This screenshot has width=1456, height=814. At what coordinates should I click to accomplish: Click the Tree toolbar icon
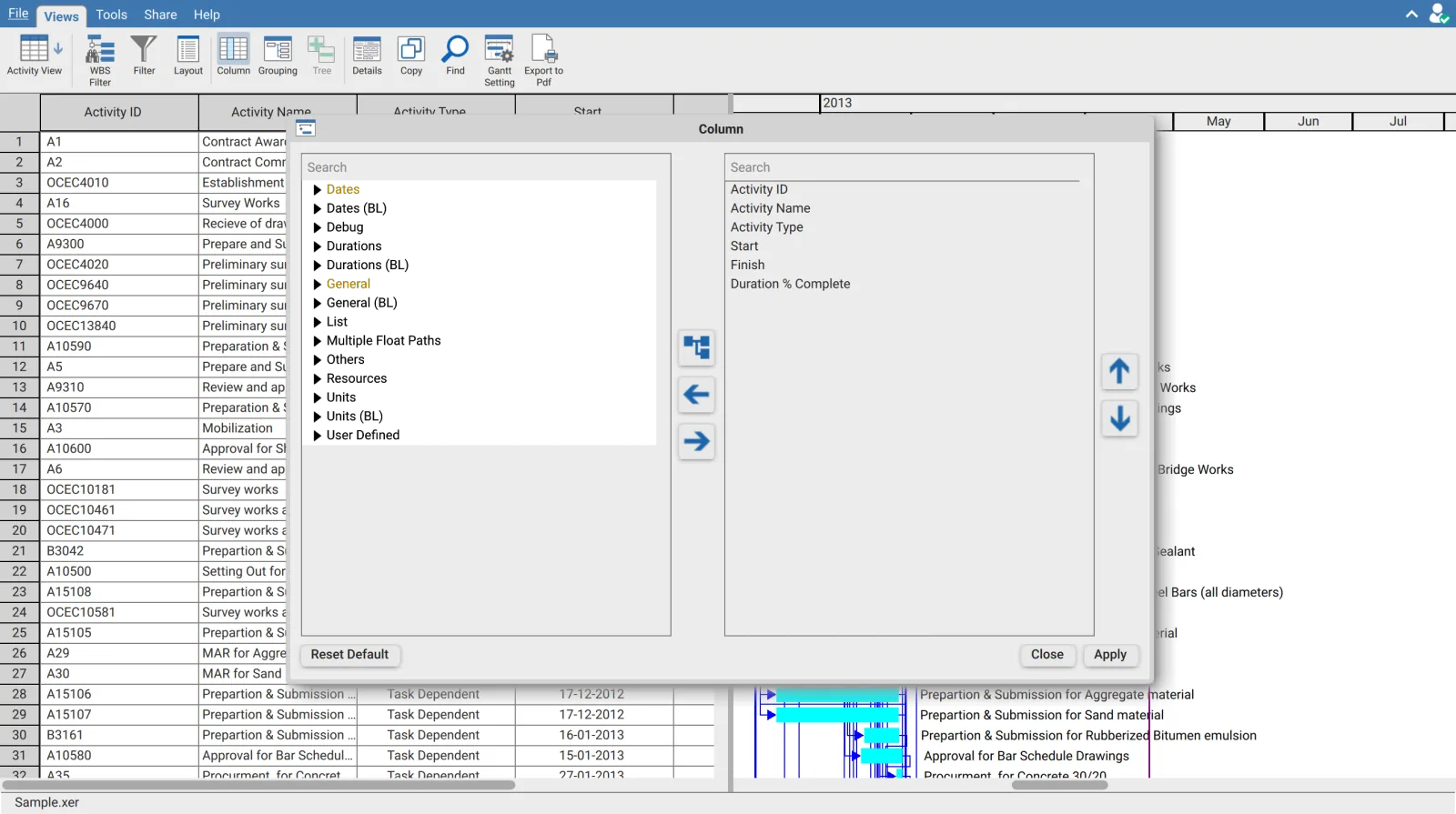pos(322,56)
